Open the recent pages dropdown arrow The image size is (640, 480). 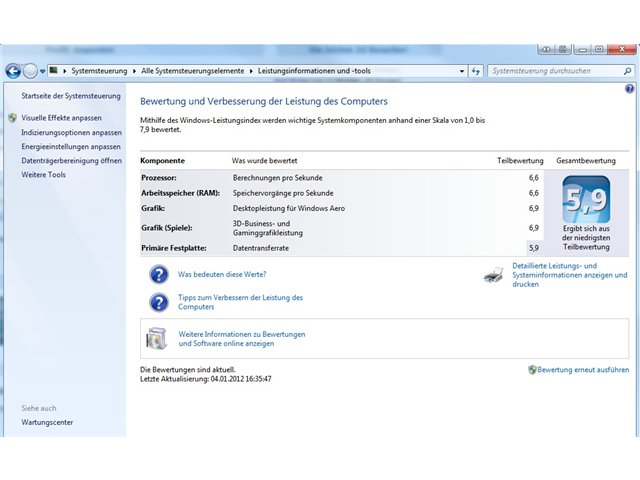[42, 71]
